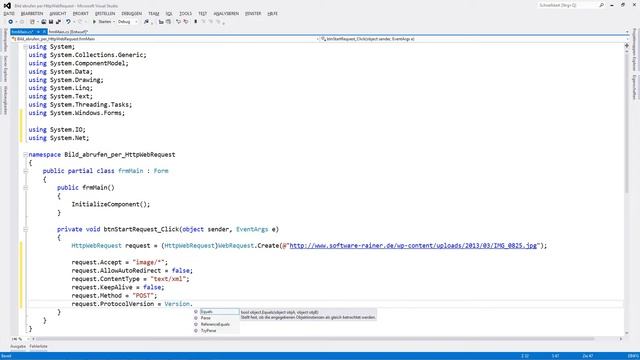The height and width of the screenshot is (360, 640).
Task: Open the class navigation dropdown Bild_abrufen_per_HttpWebRequest.frmMain
Action: [x=165, y=39]
